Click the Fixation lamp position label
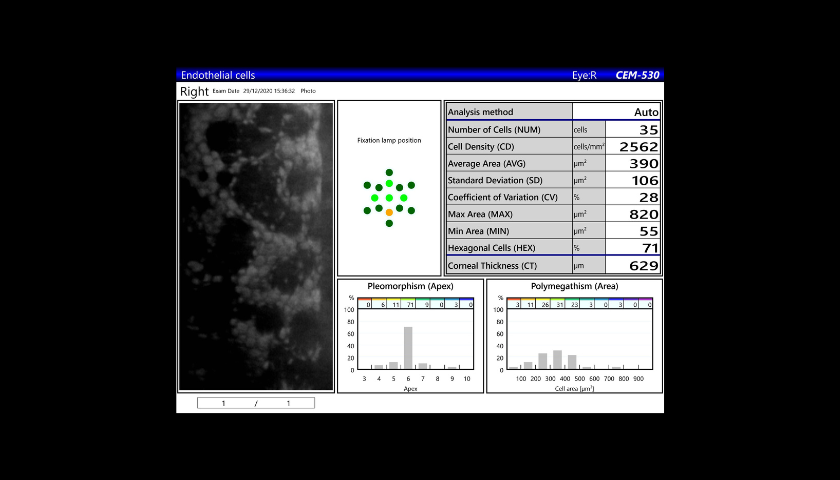 (389, 140)
